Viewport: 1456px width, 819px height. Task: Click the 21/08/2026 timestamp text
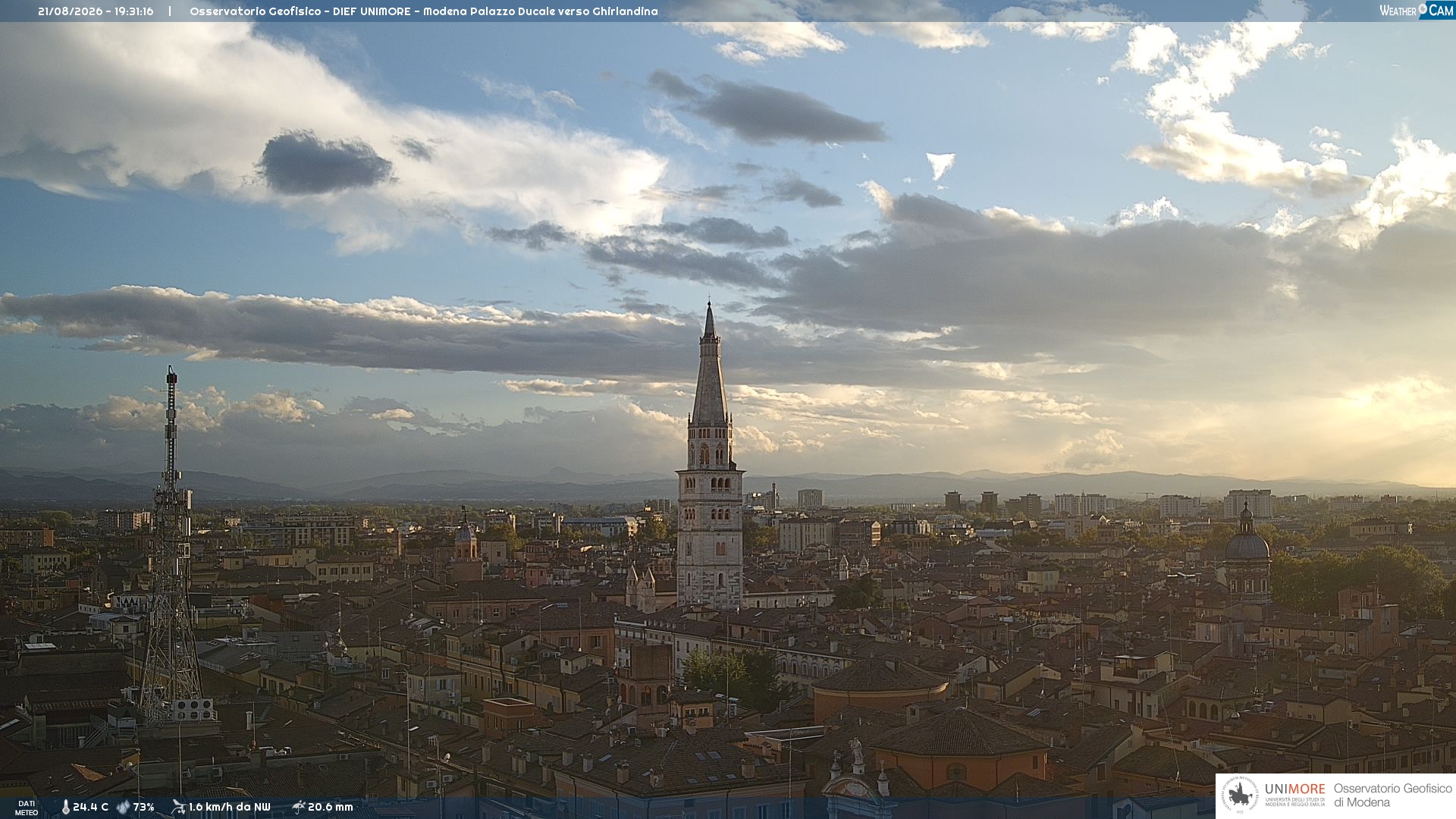[96, 11]
